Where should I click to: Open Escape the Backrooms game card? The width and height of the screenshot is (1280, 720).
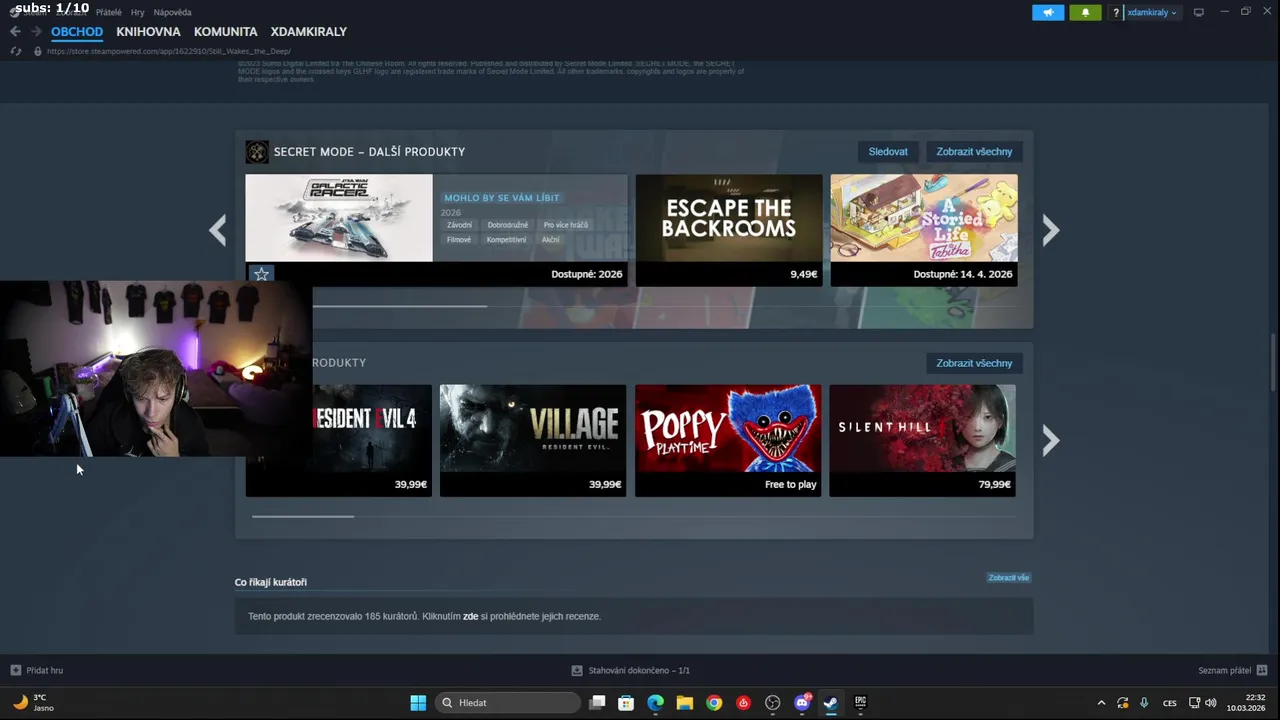729,230
